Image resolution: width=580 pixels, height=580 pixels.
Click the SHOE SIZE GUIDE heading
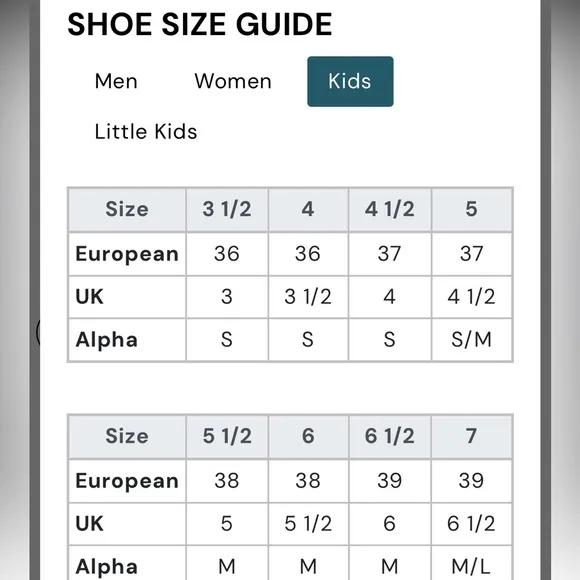pyautogui.click(x=200, y=24)
